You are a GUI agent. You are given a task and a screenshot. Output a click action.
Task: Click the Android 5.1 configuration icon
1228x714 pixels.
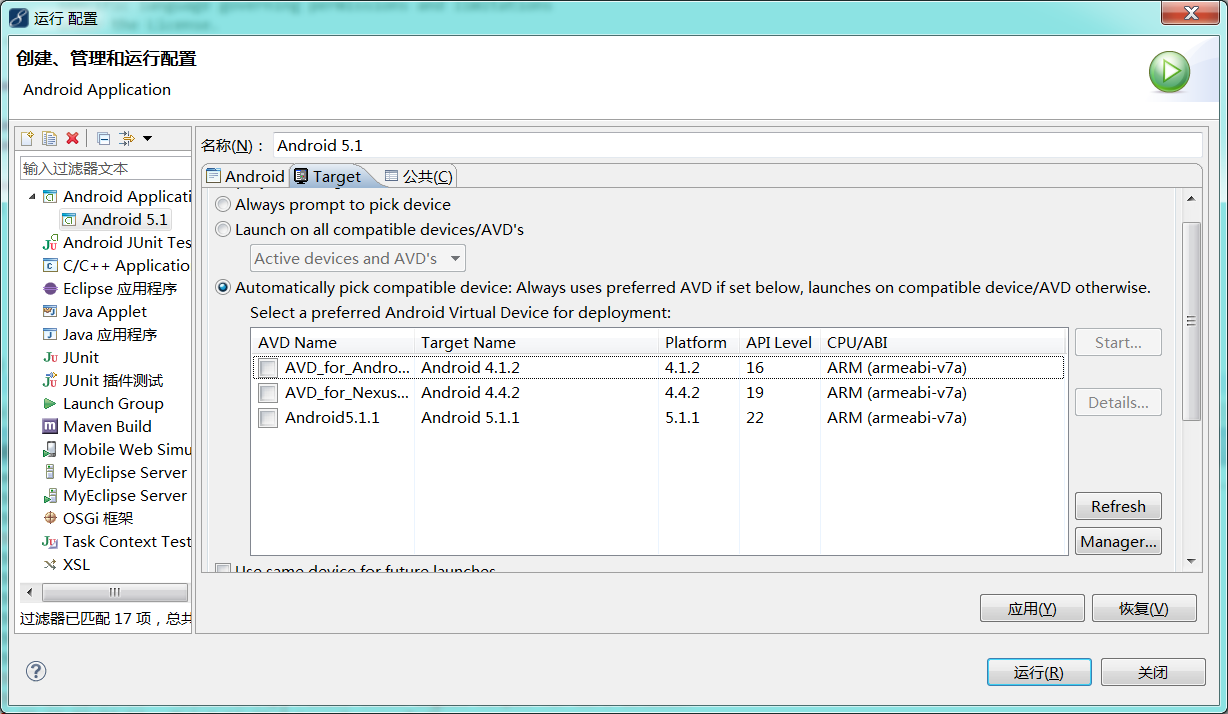pyautogui.click(x=69, y=220)
